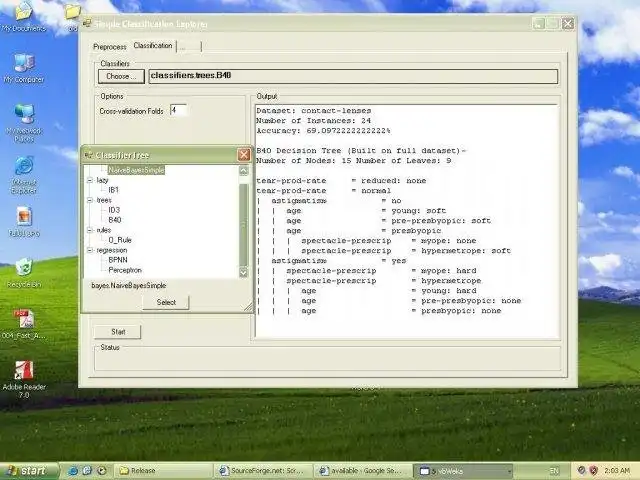The width and height of the screenshot is (640, 480).
Task: Open the unnamed third tab
Action: point(189,47)
